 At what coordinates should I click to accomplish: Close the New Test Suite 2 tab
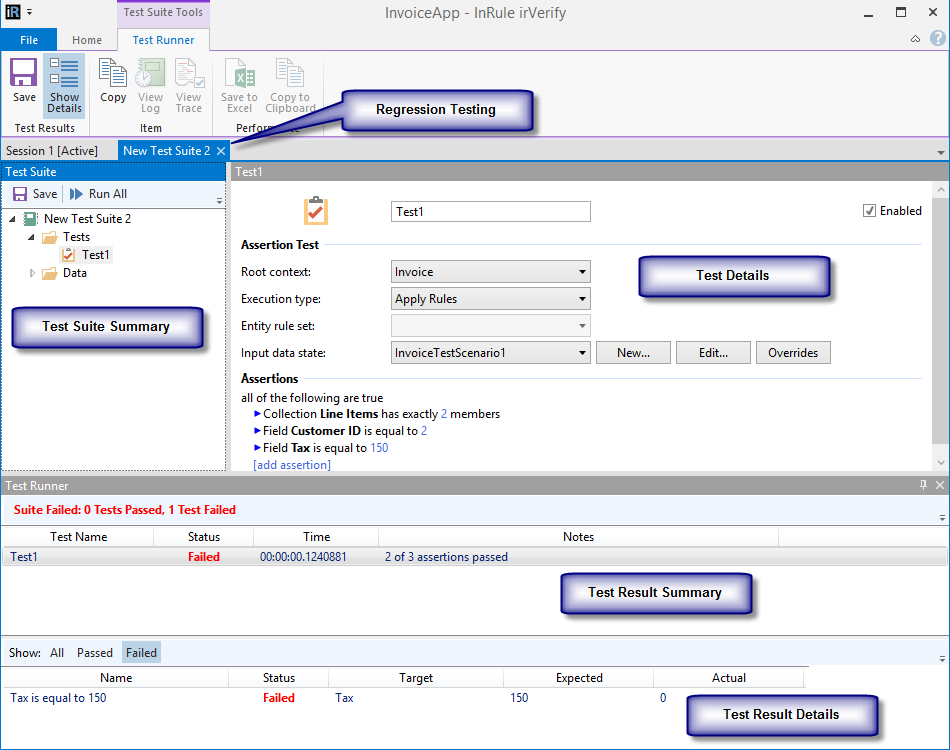[221, 151]
